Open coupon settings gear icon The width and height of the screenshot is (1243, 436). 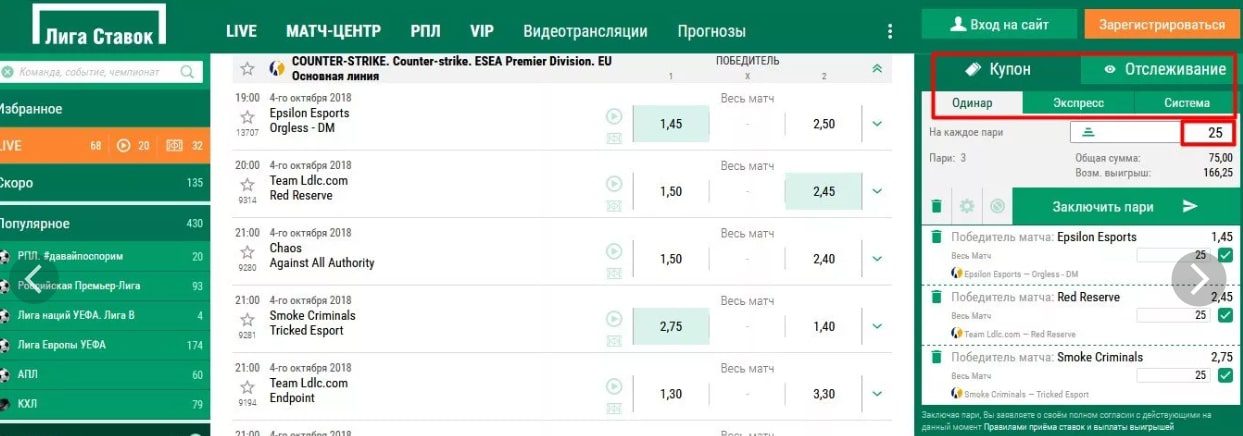click(966, 206)
